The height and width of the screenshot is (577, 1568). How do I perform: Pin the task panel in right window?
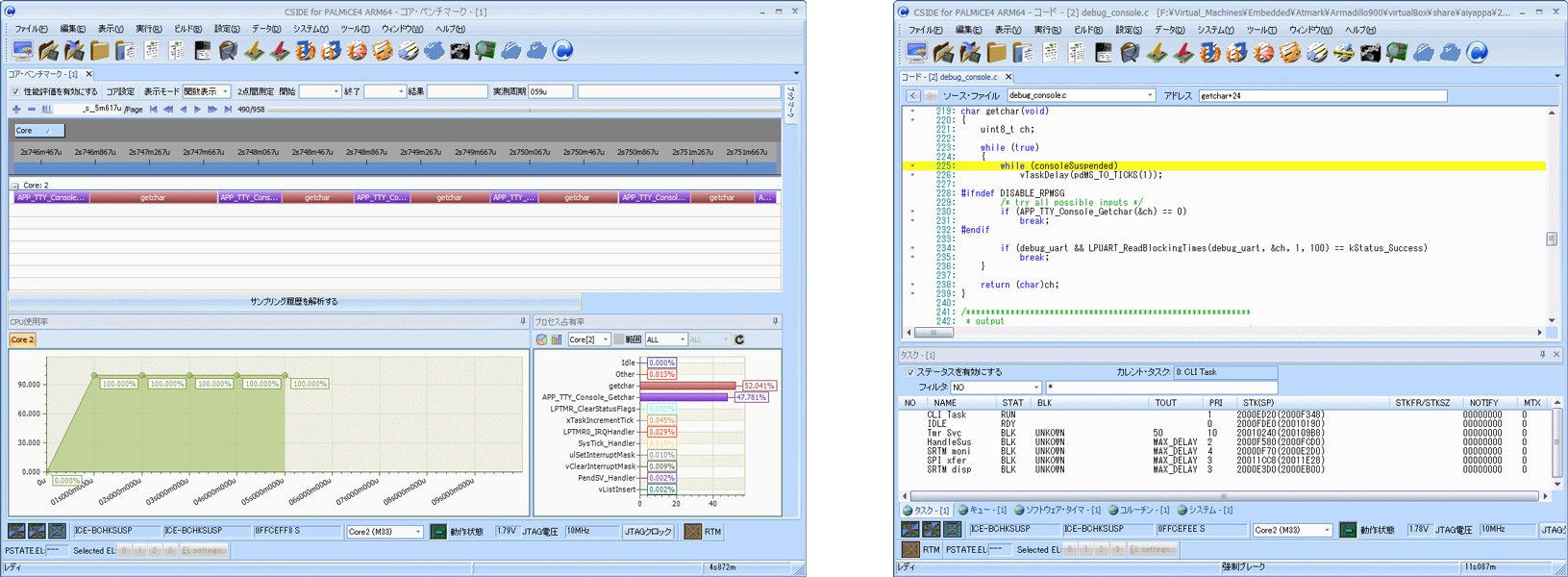[x=1542, y=354]
